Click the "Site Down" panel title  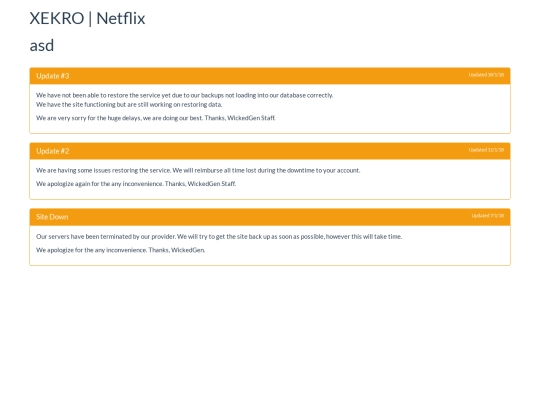point(52,217)
